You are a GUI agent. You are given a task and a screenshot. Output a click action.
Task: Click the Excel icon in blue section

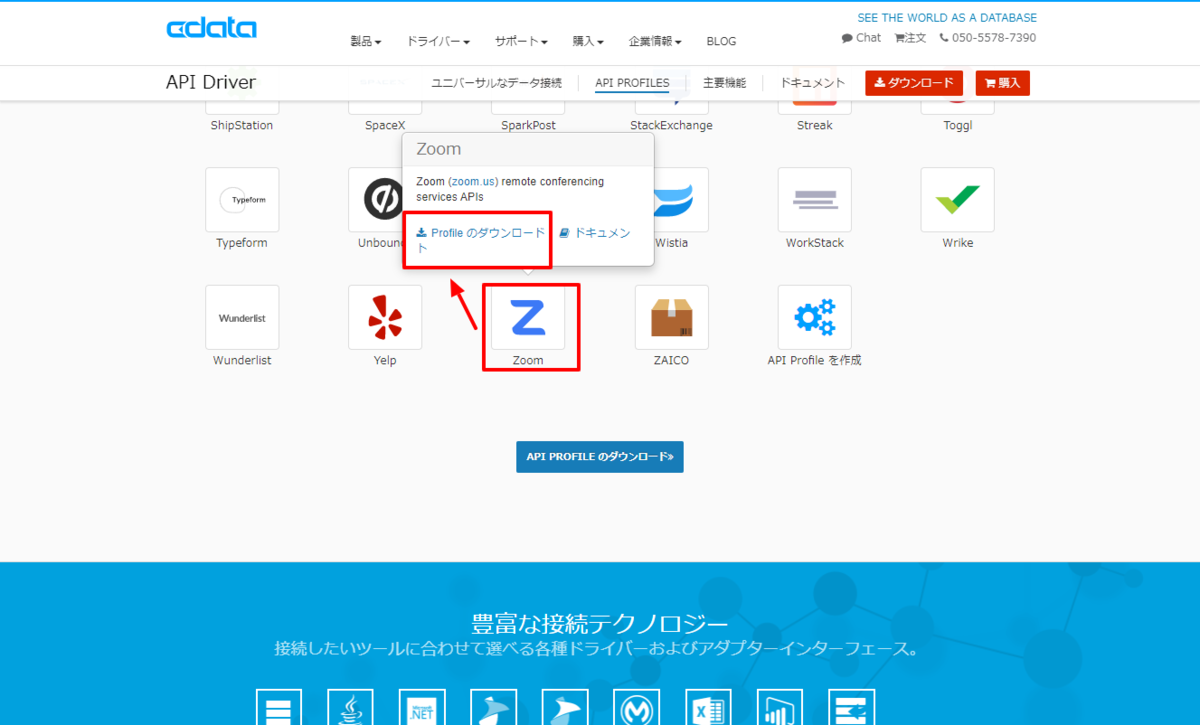pos(708,707)
